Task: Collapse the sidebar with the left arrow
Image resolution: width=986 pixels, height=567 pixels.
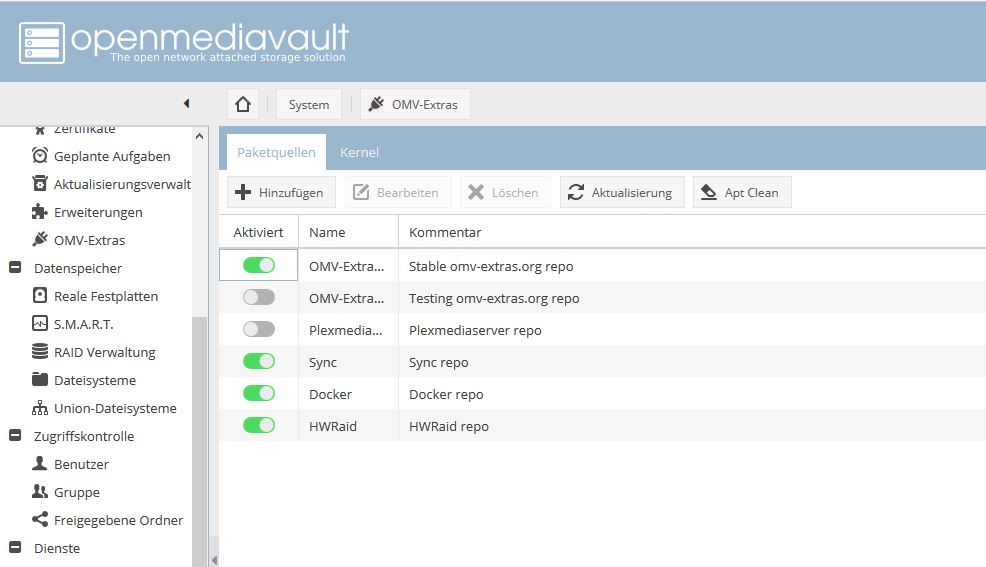Action: coord(186,103)
